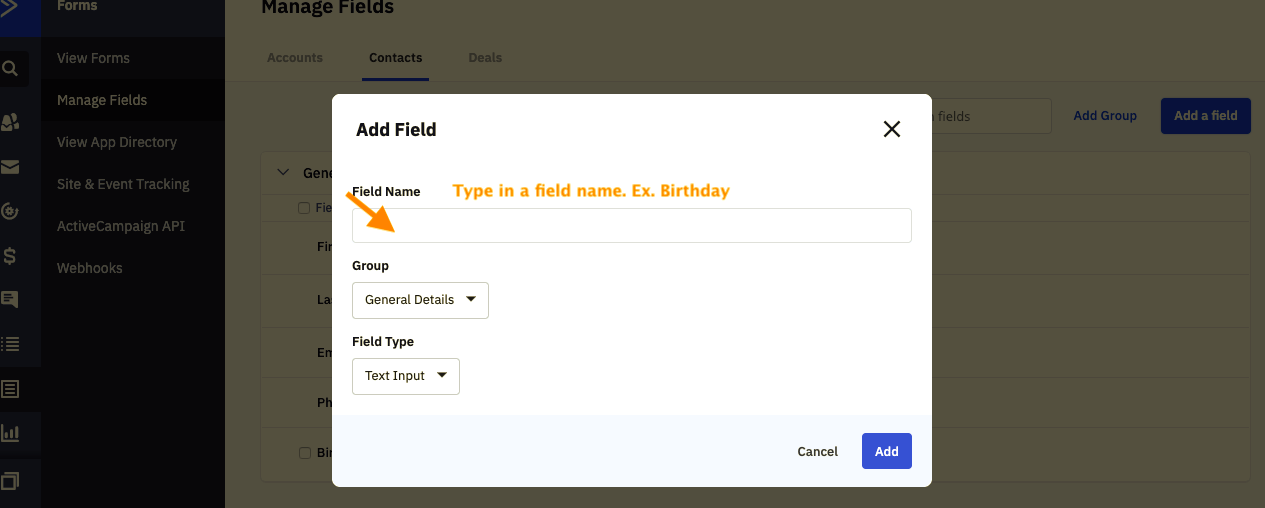Open Webhooks menu item

coord(90,268)
